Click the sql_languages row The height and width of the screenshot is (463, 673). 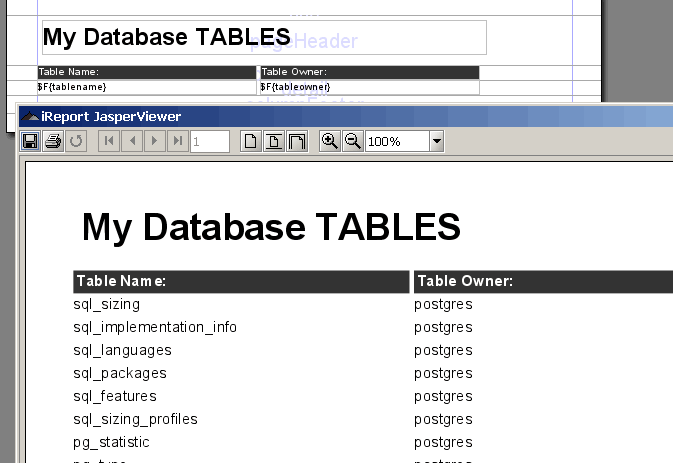[x=122, y=351]
